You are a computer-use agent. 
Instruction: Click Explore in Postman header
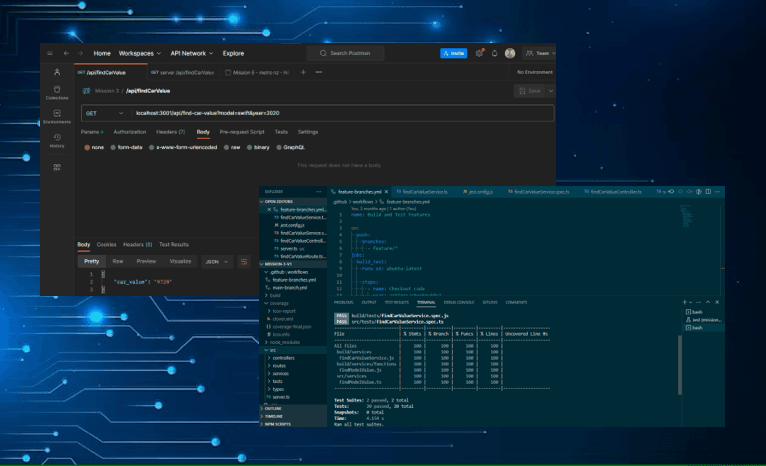coord(233,53)
